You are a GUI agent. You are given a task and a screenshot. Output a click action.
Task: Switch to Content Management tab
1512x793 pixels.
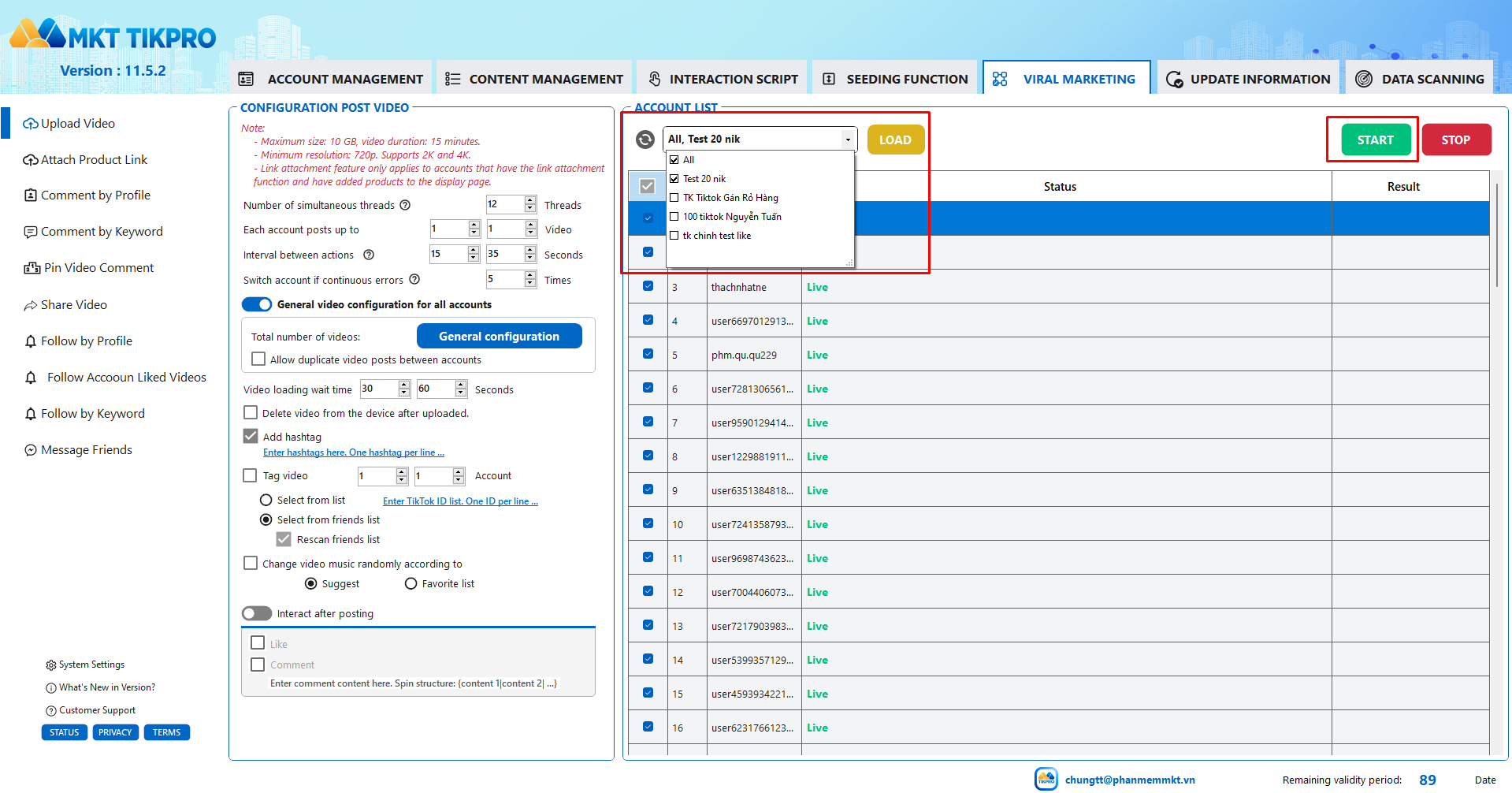(x=534, y=79)
